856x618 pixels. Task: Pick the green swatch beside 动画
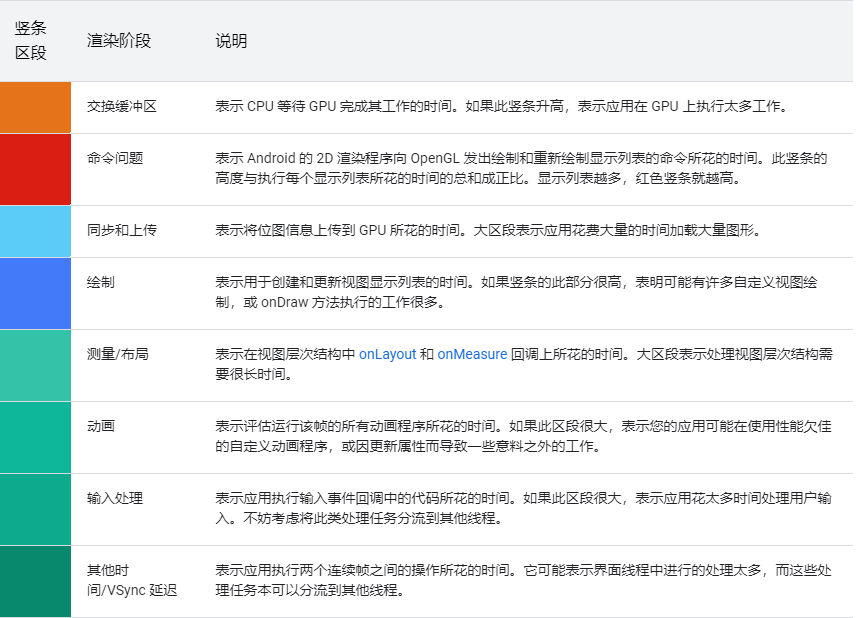35,437
